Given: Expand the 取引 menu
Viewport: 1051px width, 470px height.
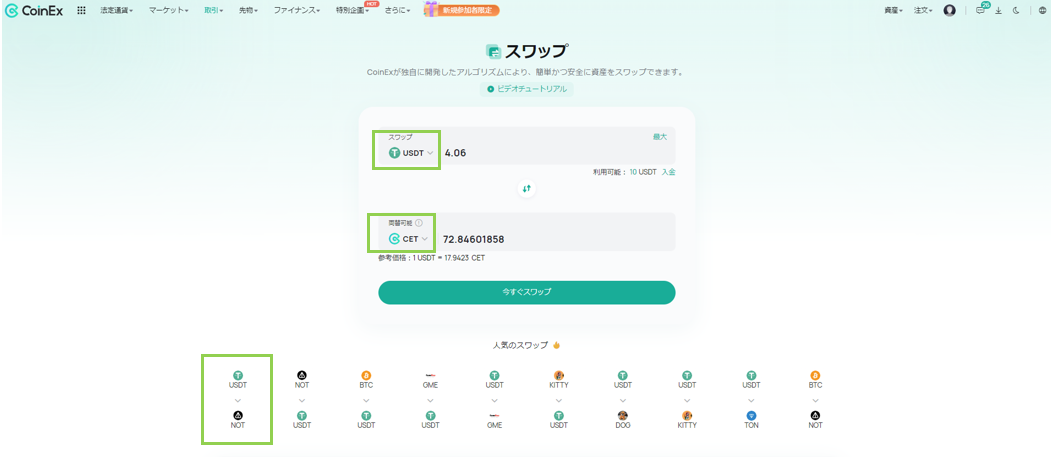Looking at the screenshot, I should click(x=214, y=11).
